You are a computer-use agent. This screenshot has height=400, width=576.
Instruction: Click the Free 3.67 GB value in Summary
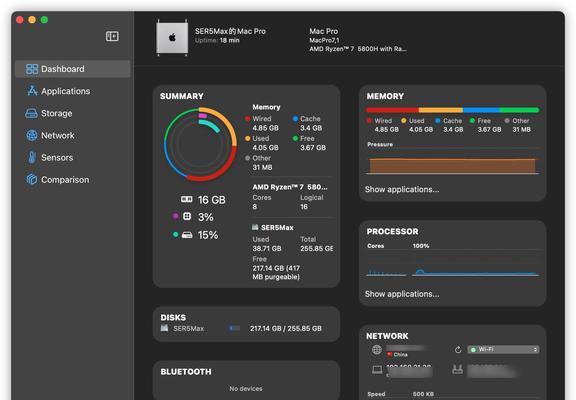click(313, 148)
